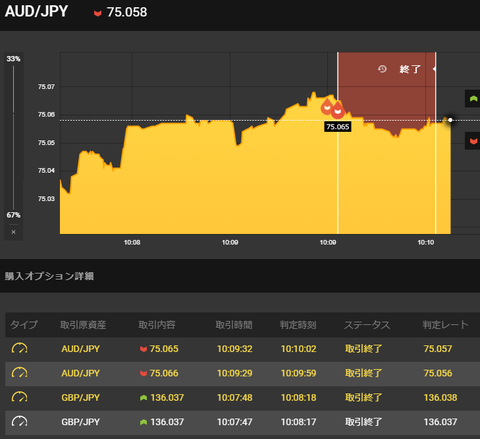The height and width of the screenshot is (439, 480).
Task: Click the 終了 label on the chart
Action: click(x=410, y=69)
